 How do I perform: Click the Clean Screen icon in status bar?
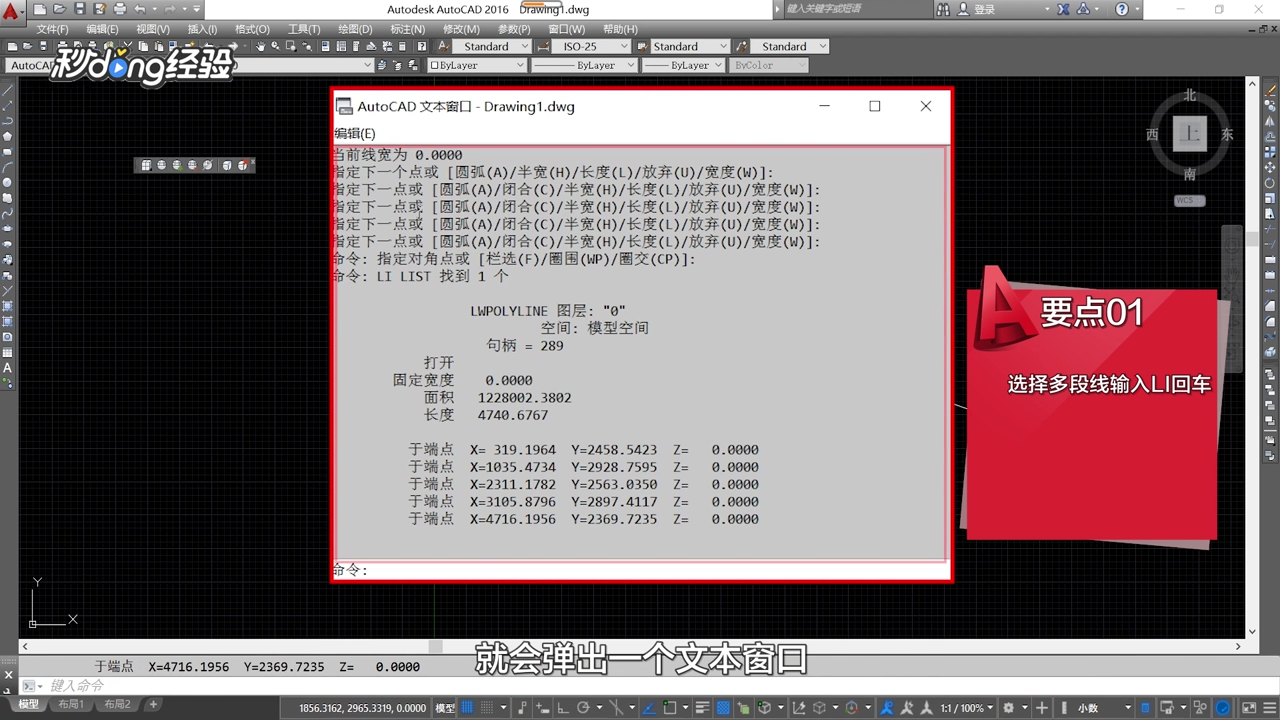[1249, 707]
